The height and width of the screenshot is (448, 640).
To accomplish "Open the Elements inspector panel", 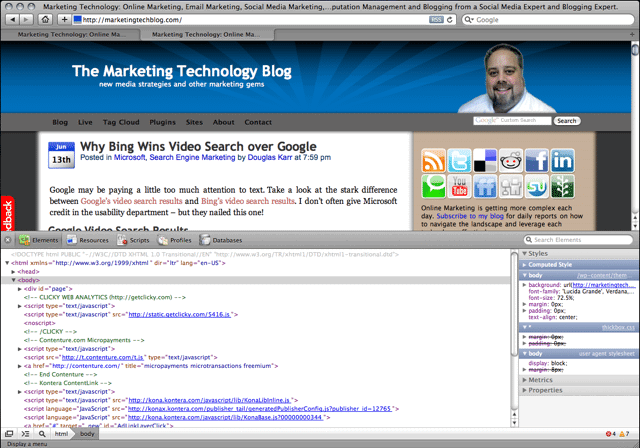I will pos(38,240).
